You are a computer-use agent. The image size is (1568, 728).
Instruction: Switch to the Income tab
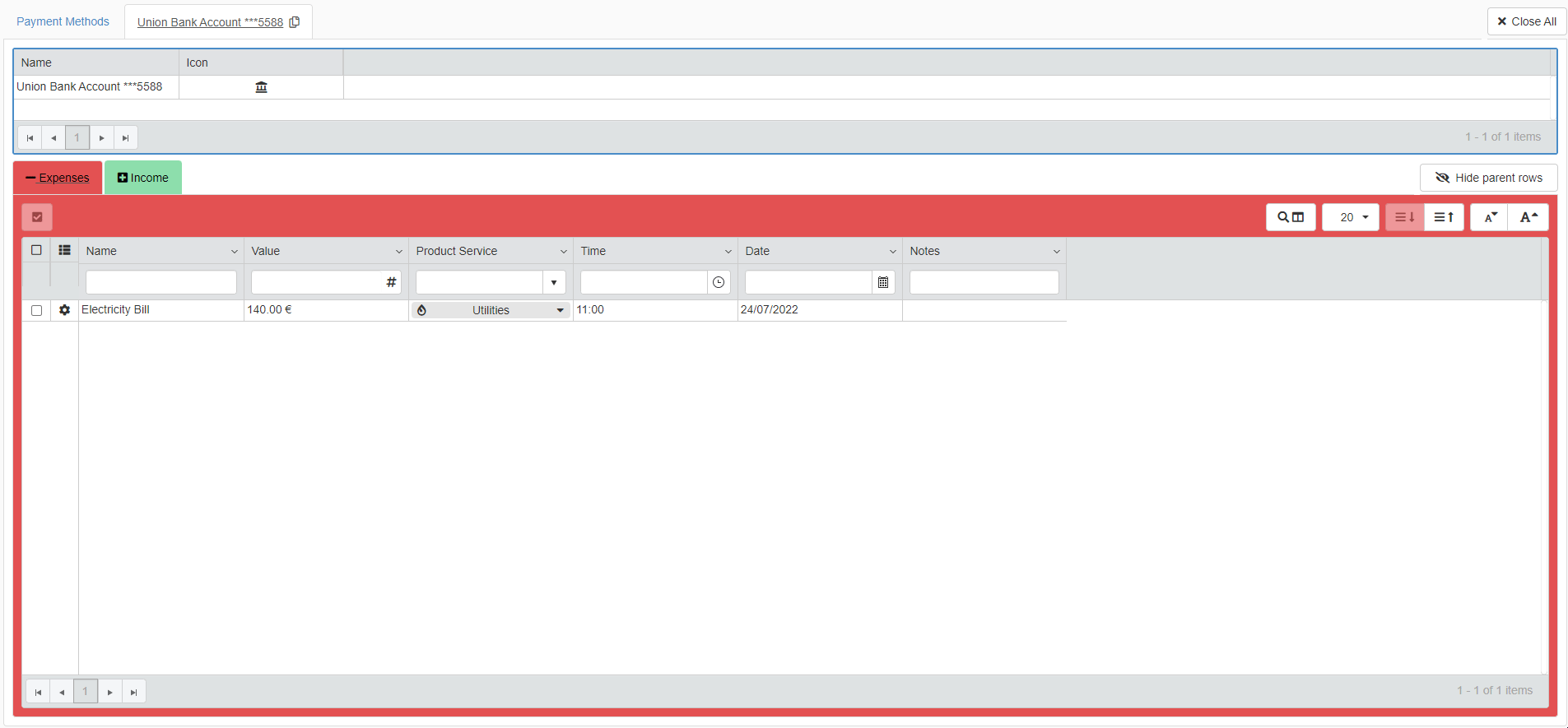[143, 178]
